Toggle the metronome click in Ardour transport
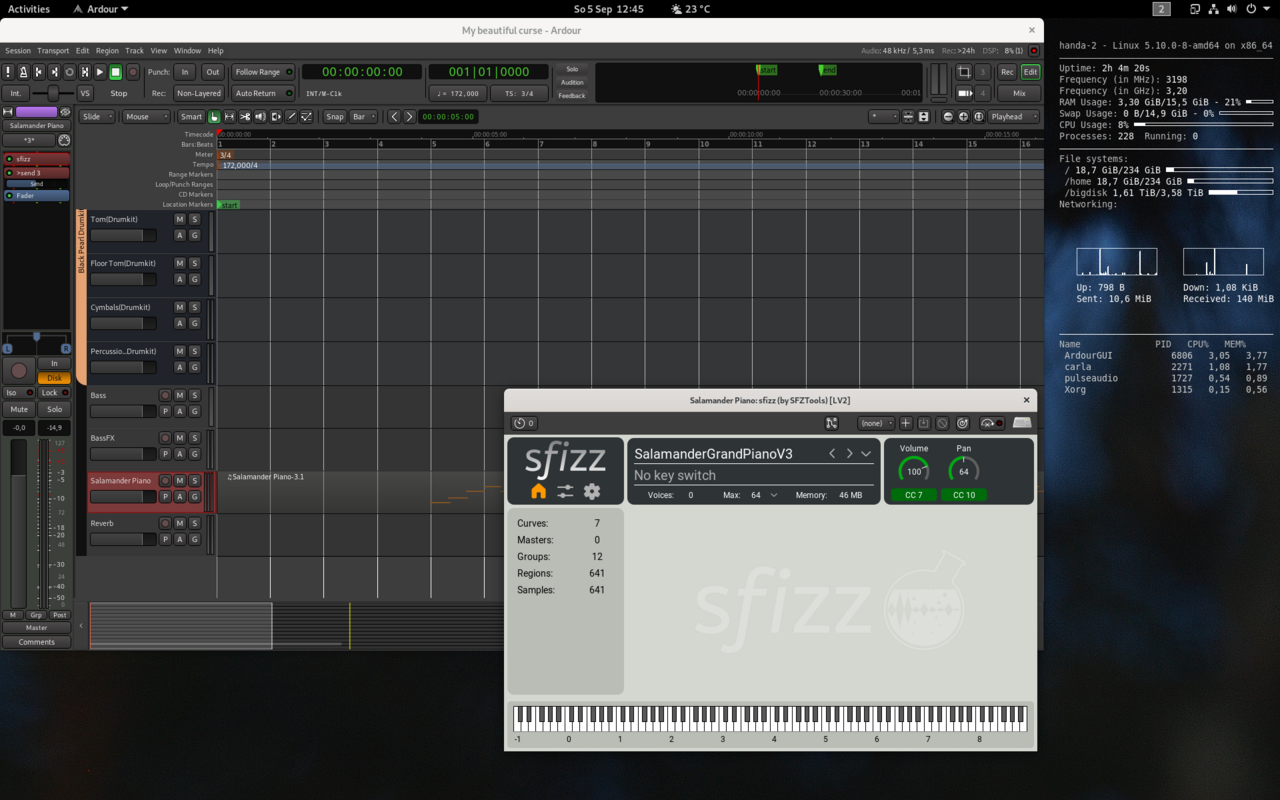The width and height of the screenshot is (1280, 800). (23, 72)
